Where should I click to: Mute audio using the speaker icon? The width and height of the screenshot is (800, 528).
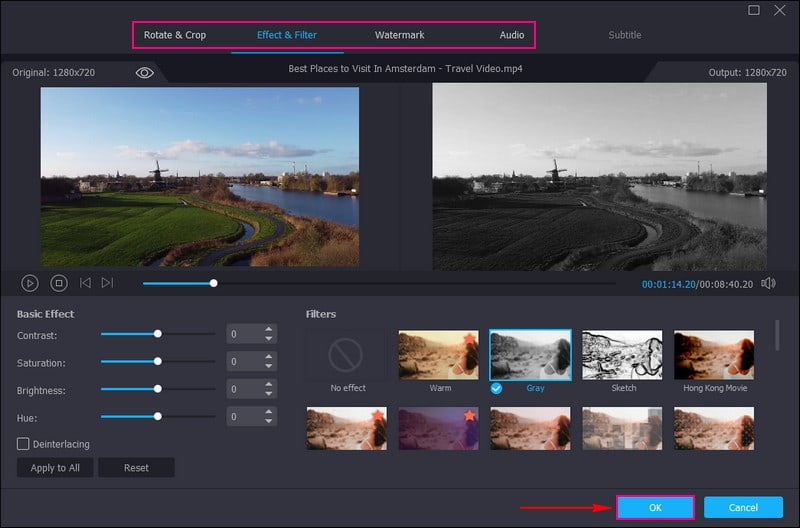(x=768, y=283)
